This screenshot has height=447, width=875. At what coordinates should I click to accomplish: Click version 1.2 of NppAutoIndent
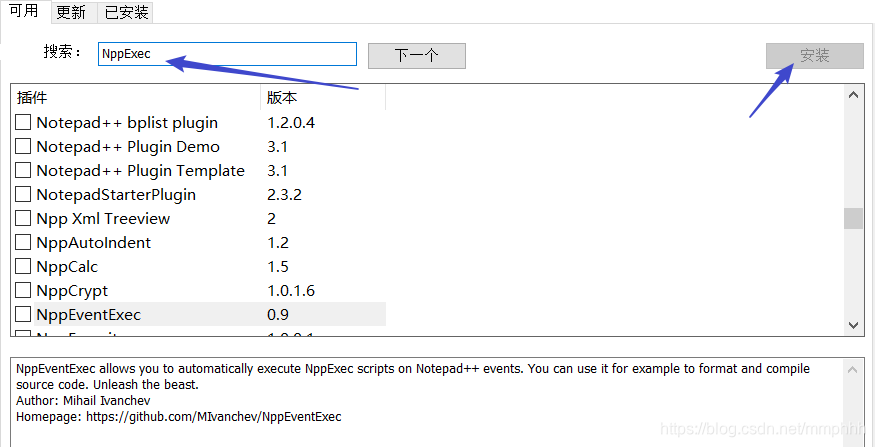[278, 242]
